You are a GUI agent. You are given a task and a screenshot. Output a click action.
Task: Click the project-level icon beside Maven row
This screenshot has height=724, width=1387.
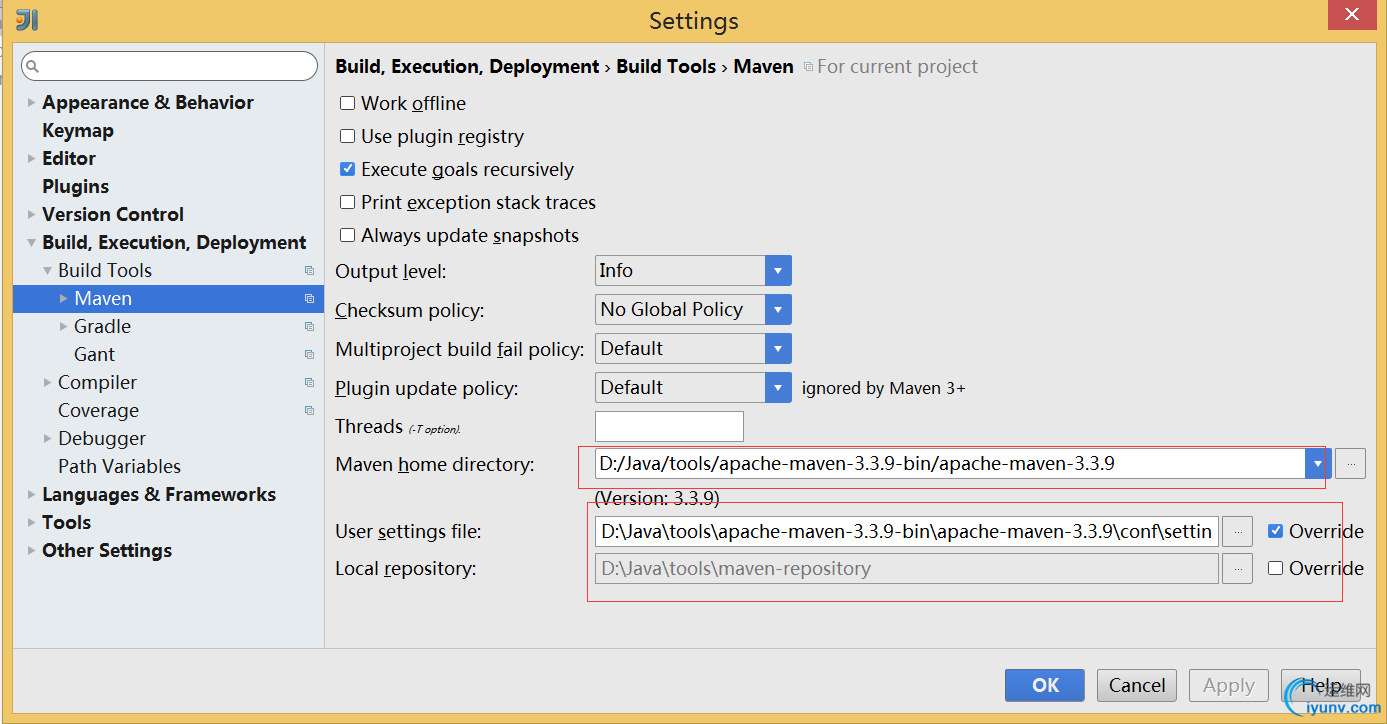tap(309, 299)
